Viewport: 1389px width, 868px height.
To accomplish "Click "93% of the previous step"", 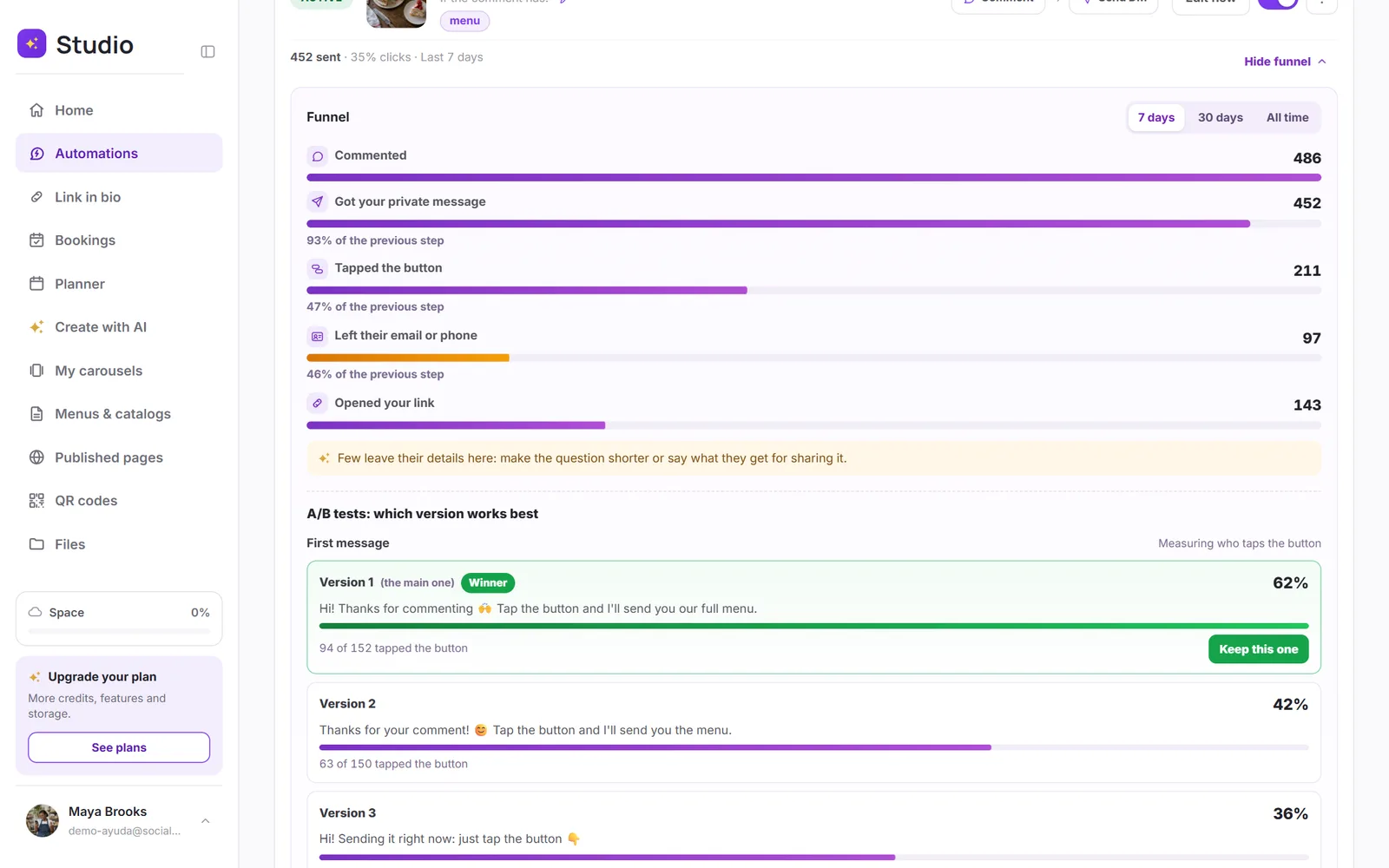I will [375, 240].
